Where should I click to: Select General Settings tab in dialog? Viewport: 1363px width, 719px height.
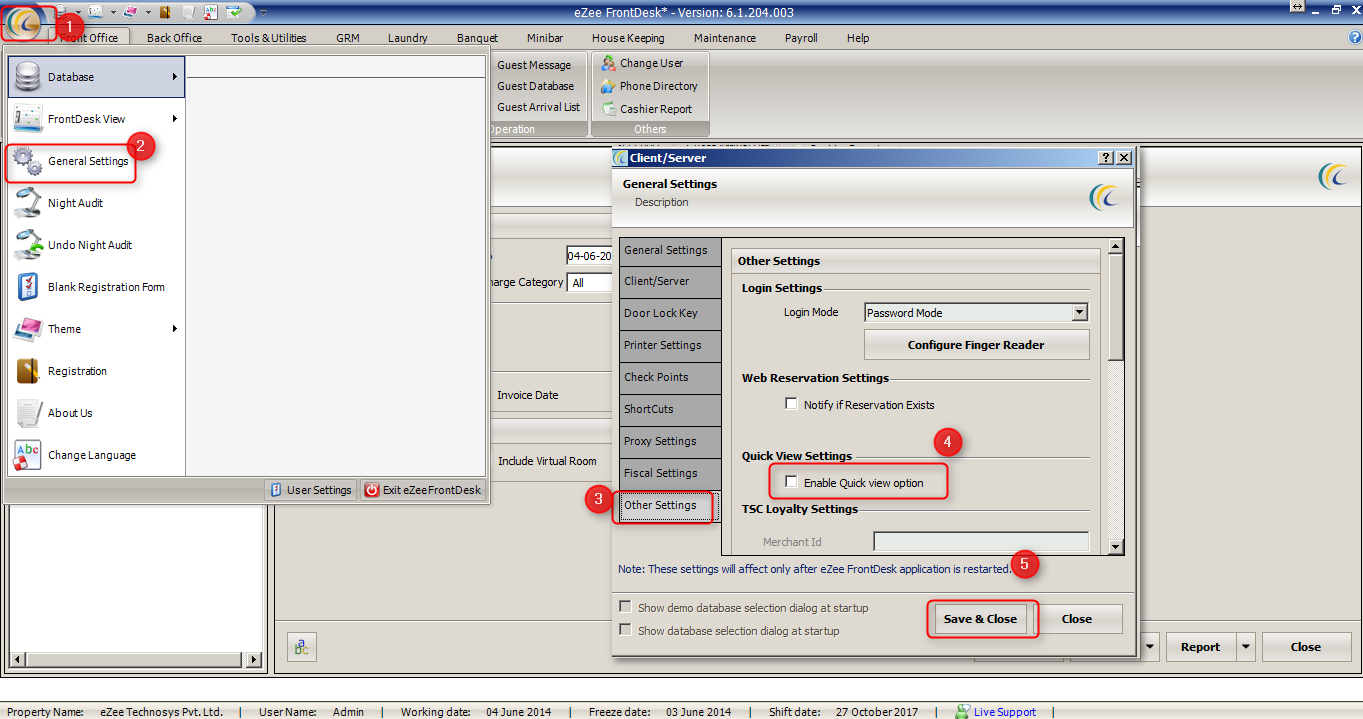[x=669, y=250]
